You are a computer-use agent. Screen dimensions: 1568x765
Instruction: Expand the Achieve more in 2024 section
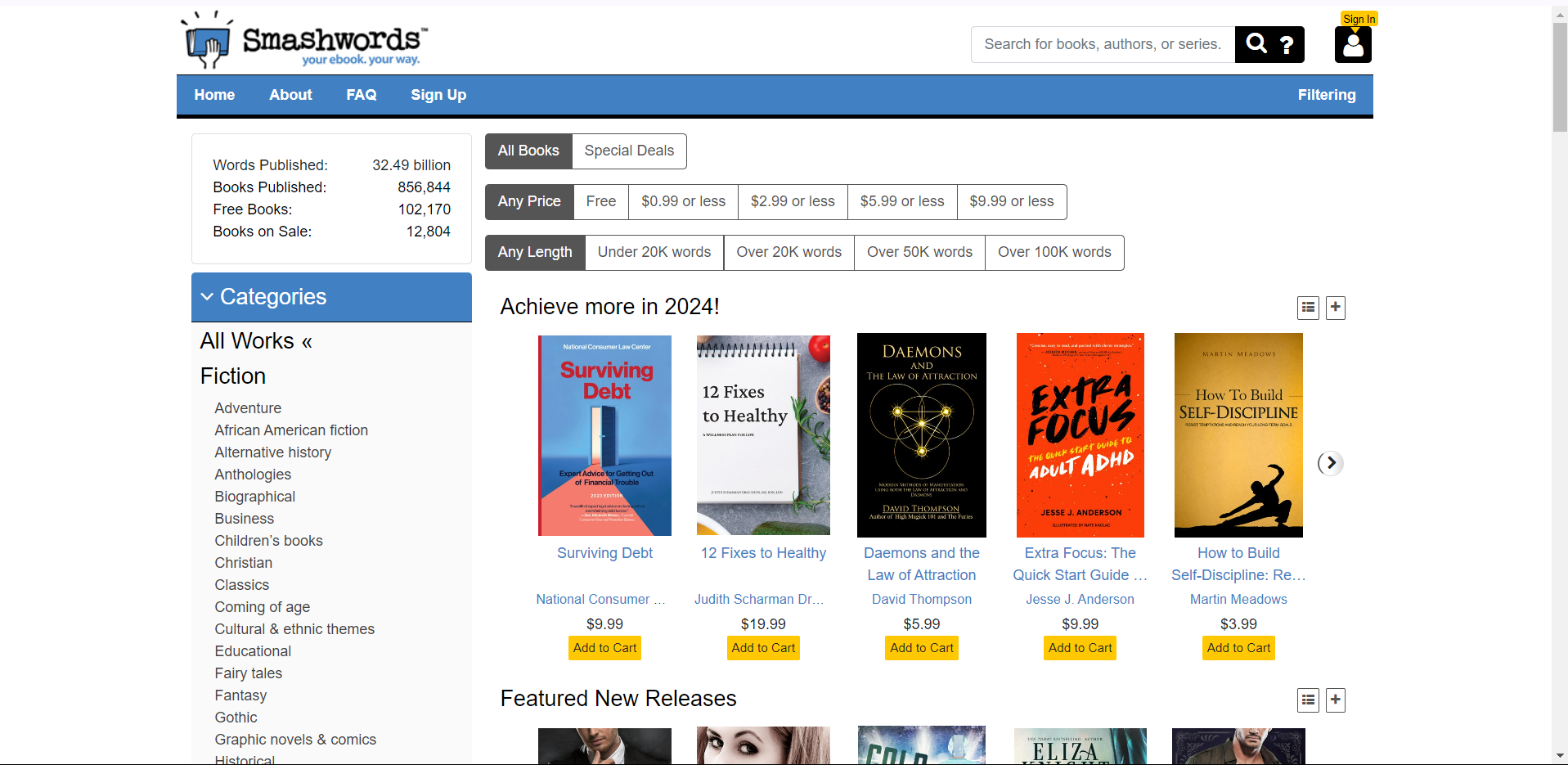tap(1336, 308)
